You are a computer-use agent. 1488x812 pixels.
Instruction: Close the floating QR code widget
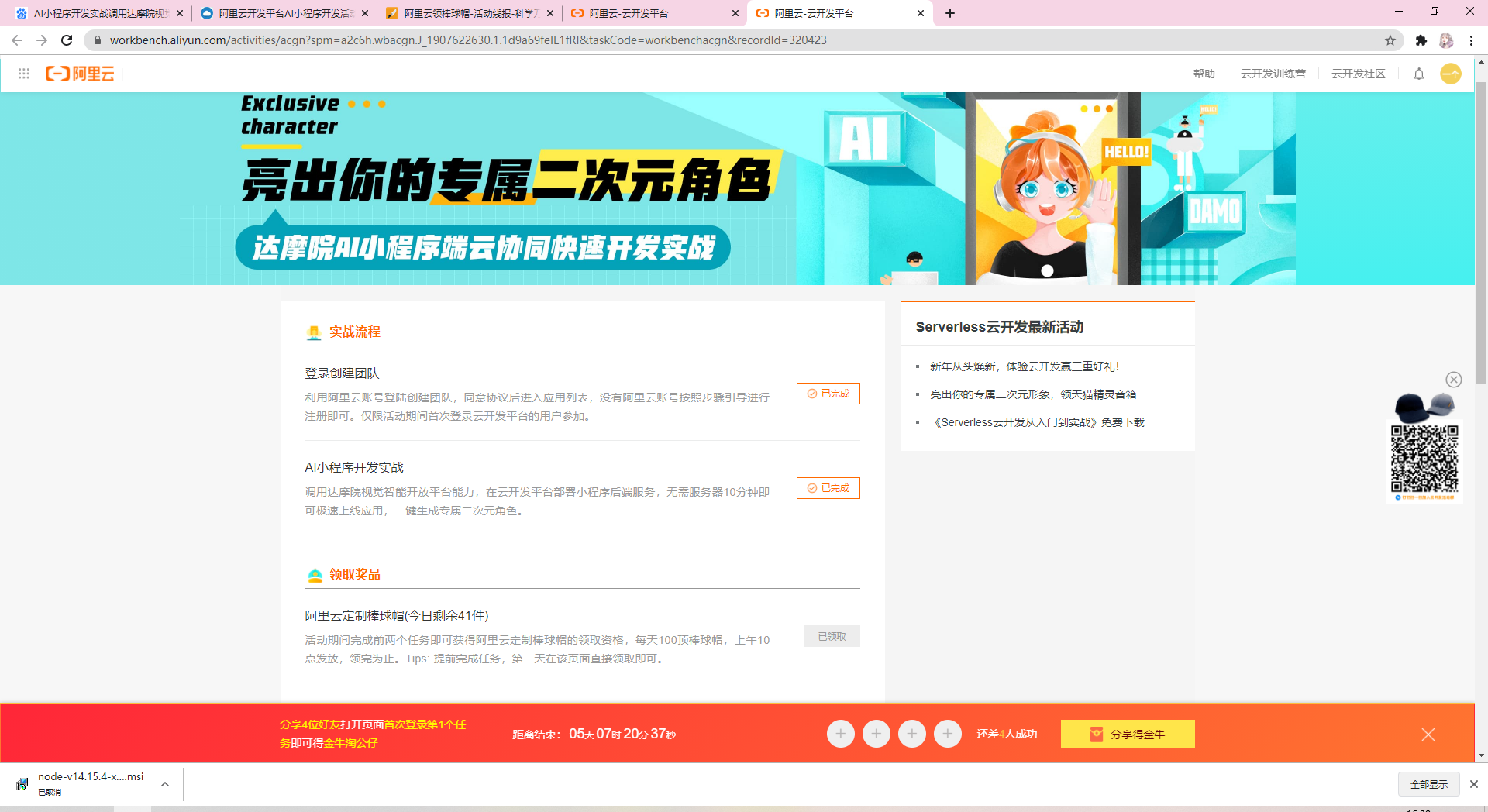pyautogui.click(x=1454, y=380)
